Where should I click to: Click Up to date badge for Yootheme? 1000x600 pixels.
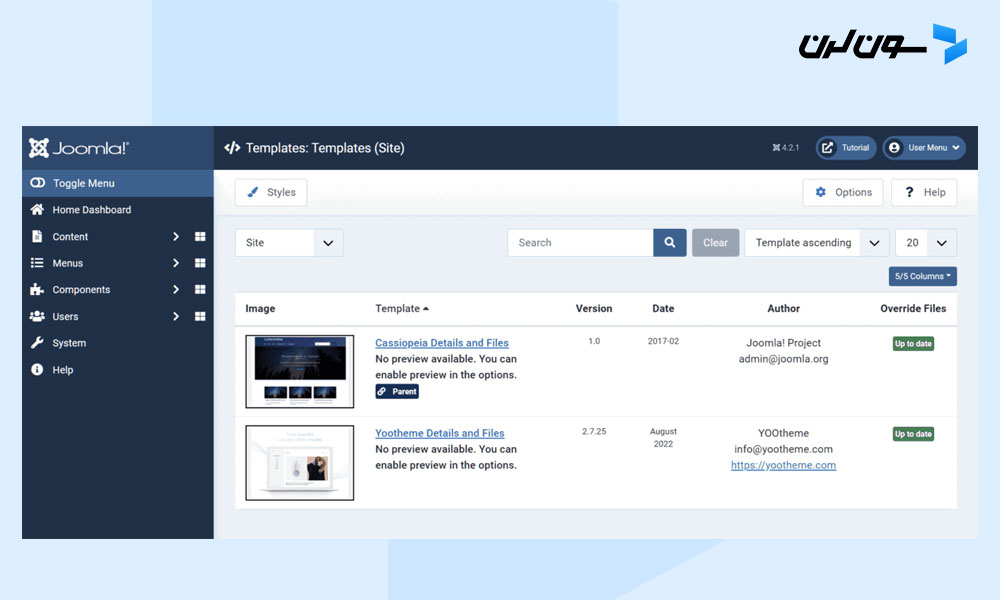913,434
